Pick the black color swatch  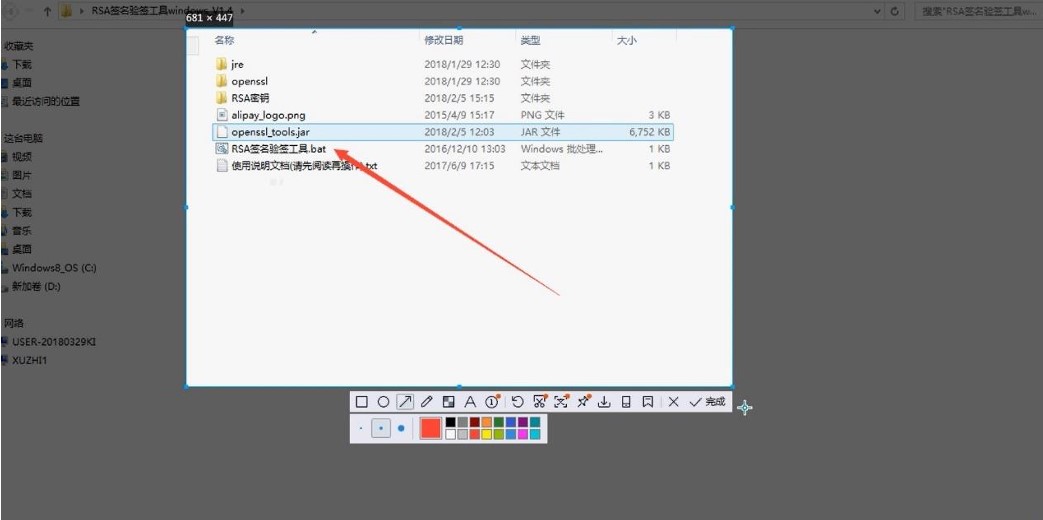(x=451, y=422)
